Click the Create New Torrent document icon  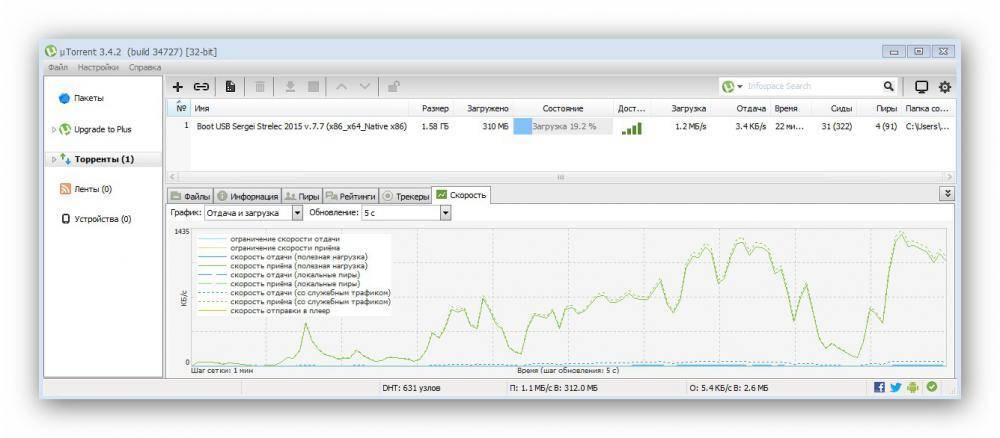(229, 87)
